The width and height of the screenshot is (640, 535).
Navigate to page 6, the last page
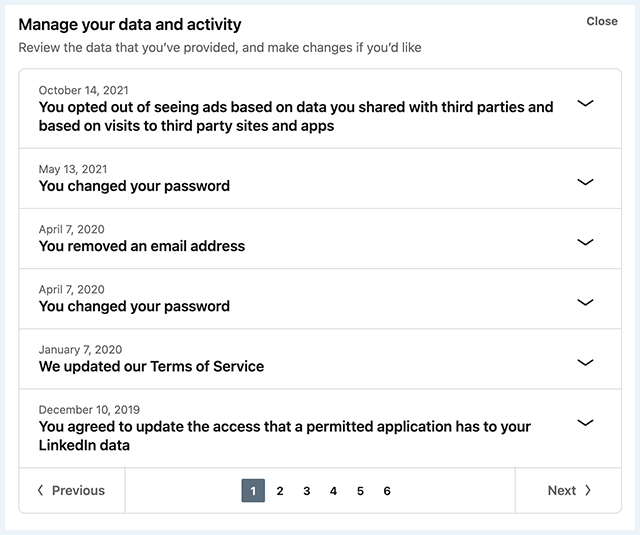pyautogui.click(x=387, y=491)
